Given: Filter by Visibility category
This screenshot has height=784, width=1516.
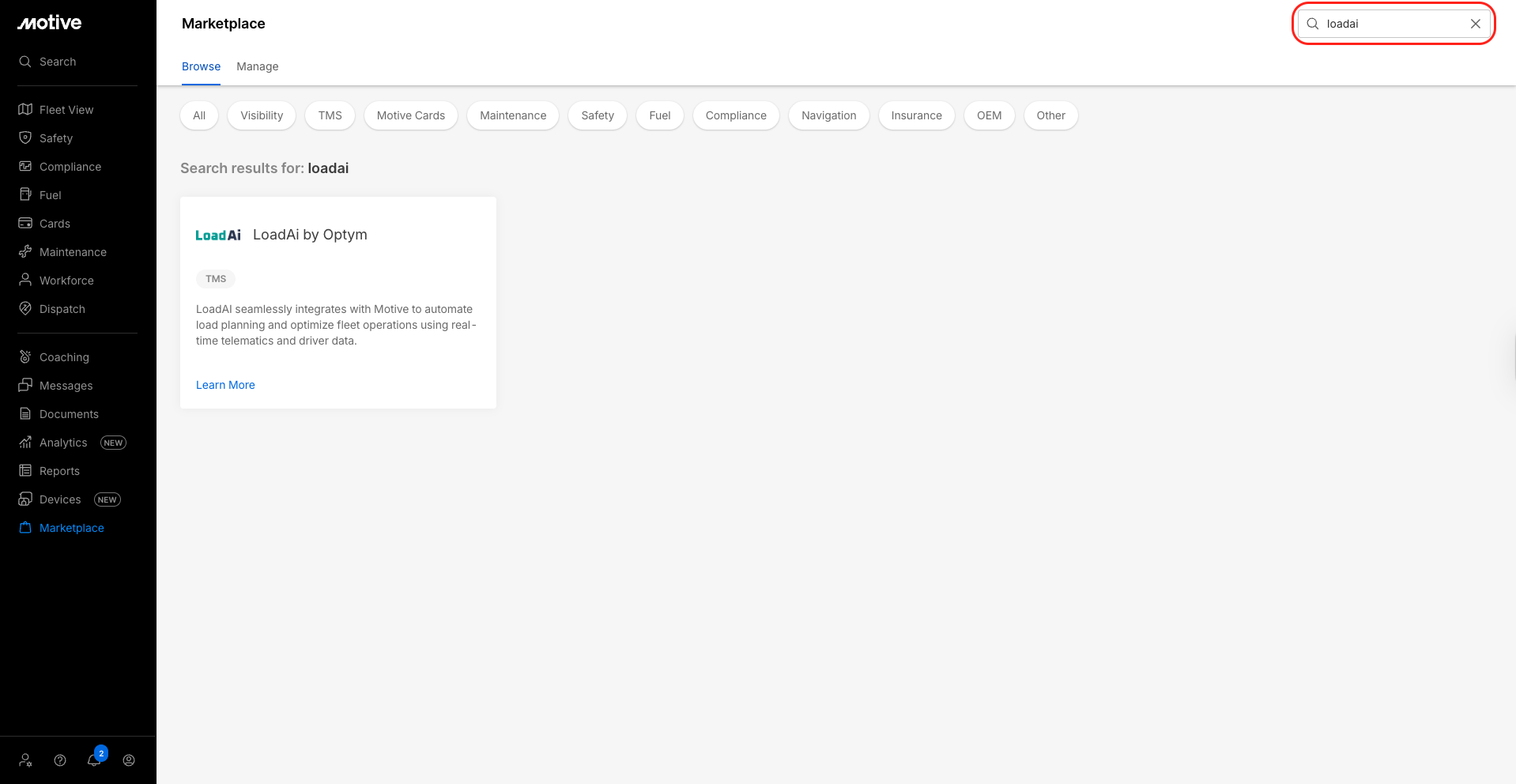Looking at the screenshot, I should tap(262, 115).
